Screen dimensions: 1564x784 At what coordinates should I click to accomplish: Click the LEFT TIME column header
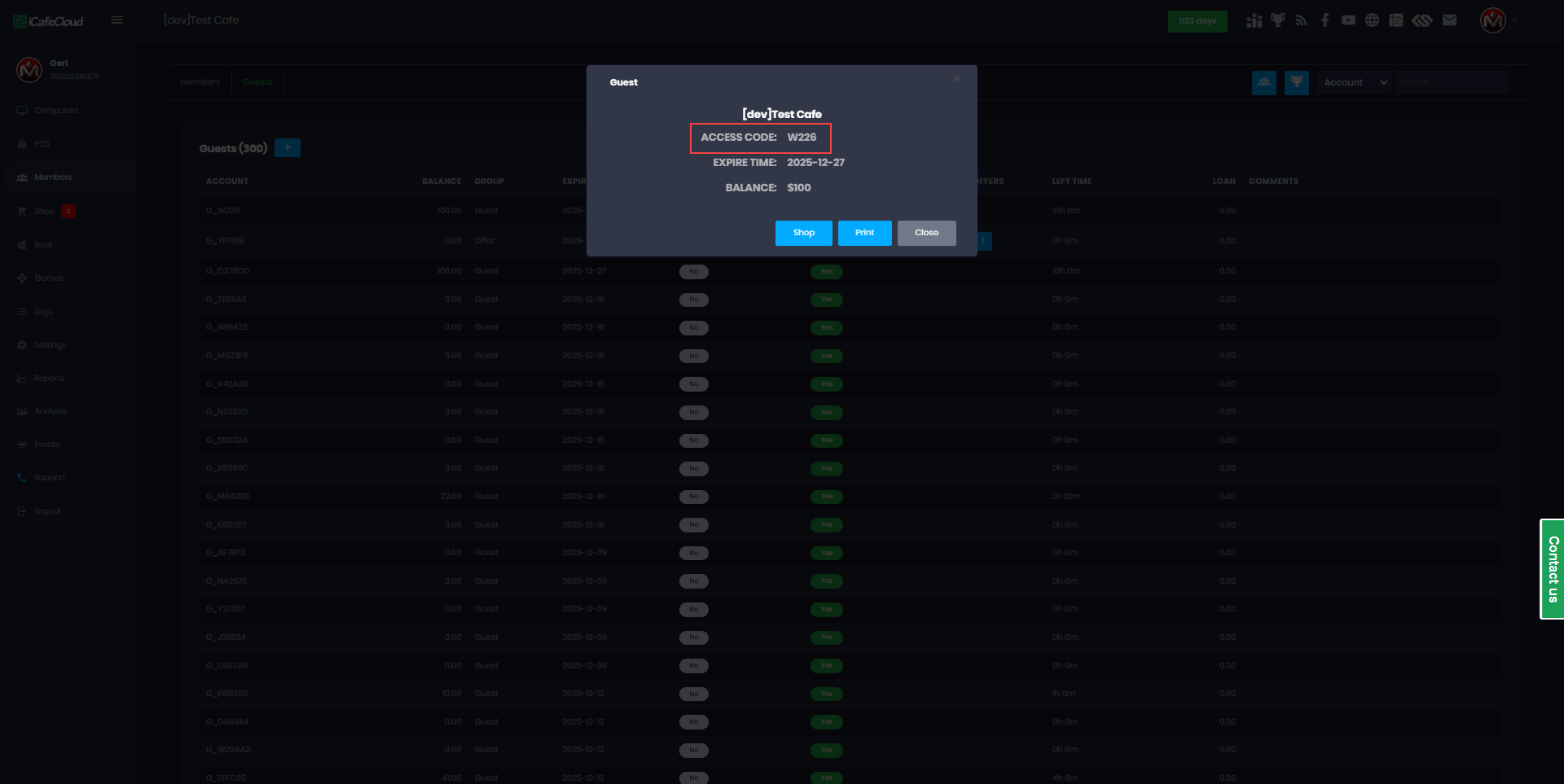(1072, 182)
